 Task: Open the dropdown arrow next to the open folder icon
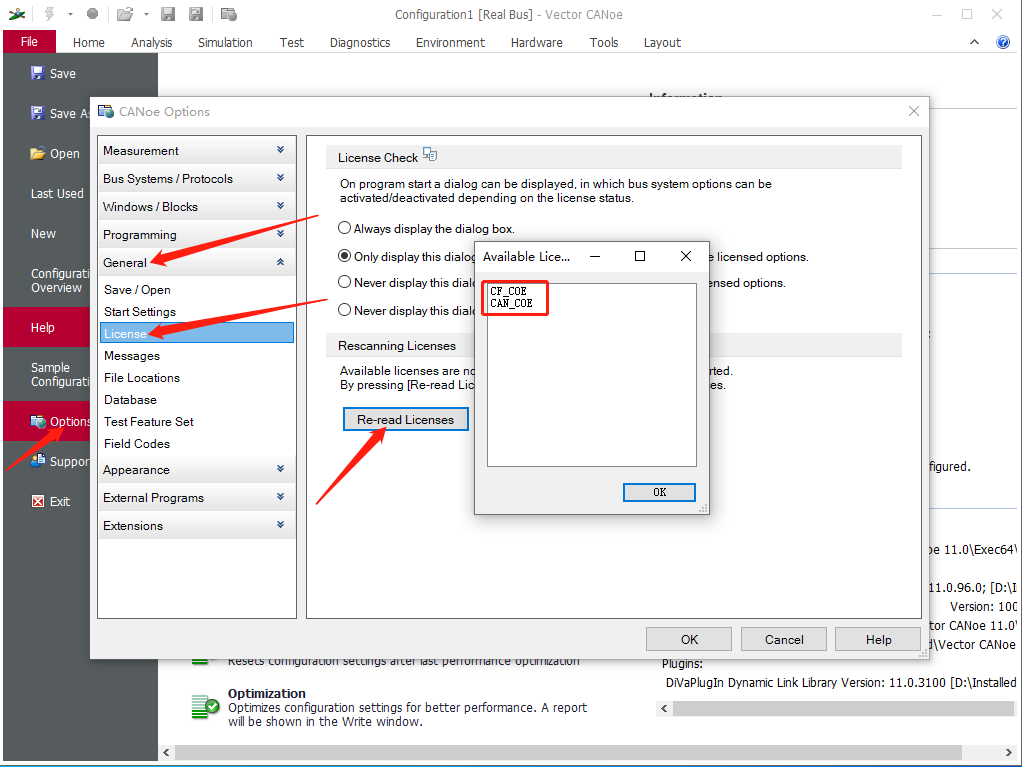click(147, 14)
